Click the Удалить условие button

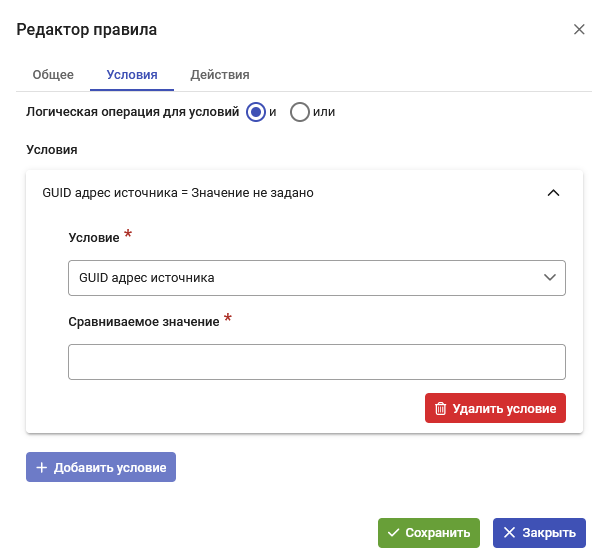pyautogui.click(x=495, y=408)
